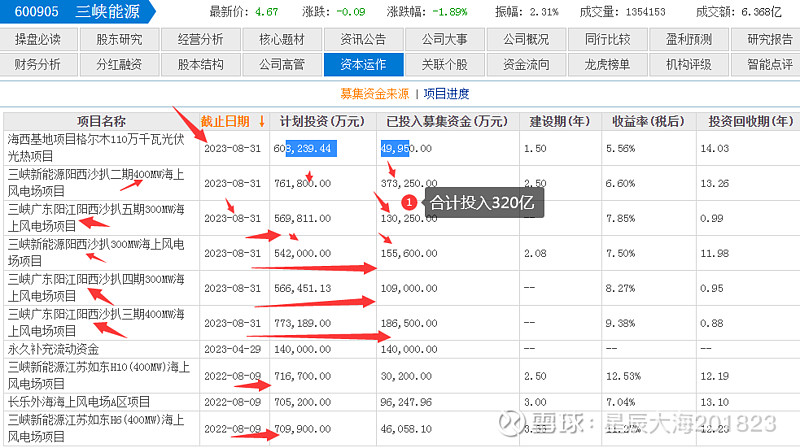Select the 永久补充流动资金 row
The height and width of the screenshot is (448, 800).
402,350
